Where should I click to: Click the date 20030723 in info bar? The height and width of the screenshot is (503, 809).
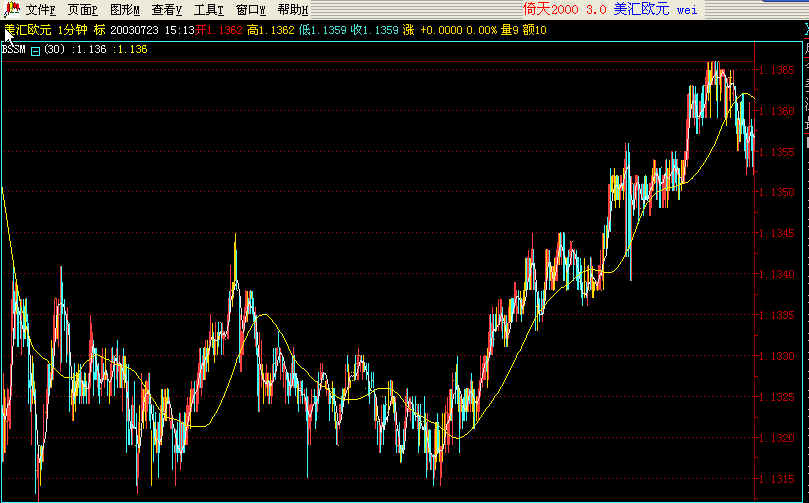click(x=134, y=30)
